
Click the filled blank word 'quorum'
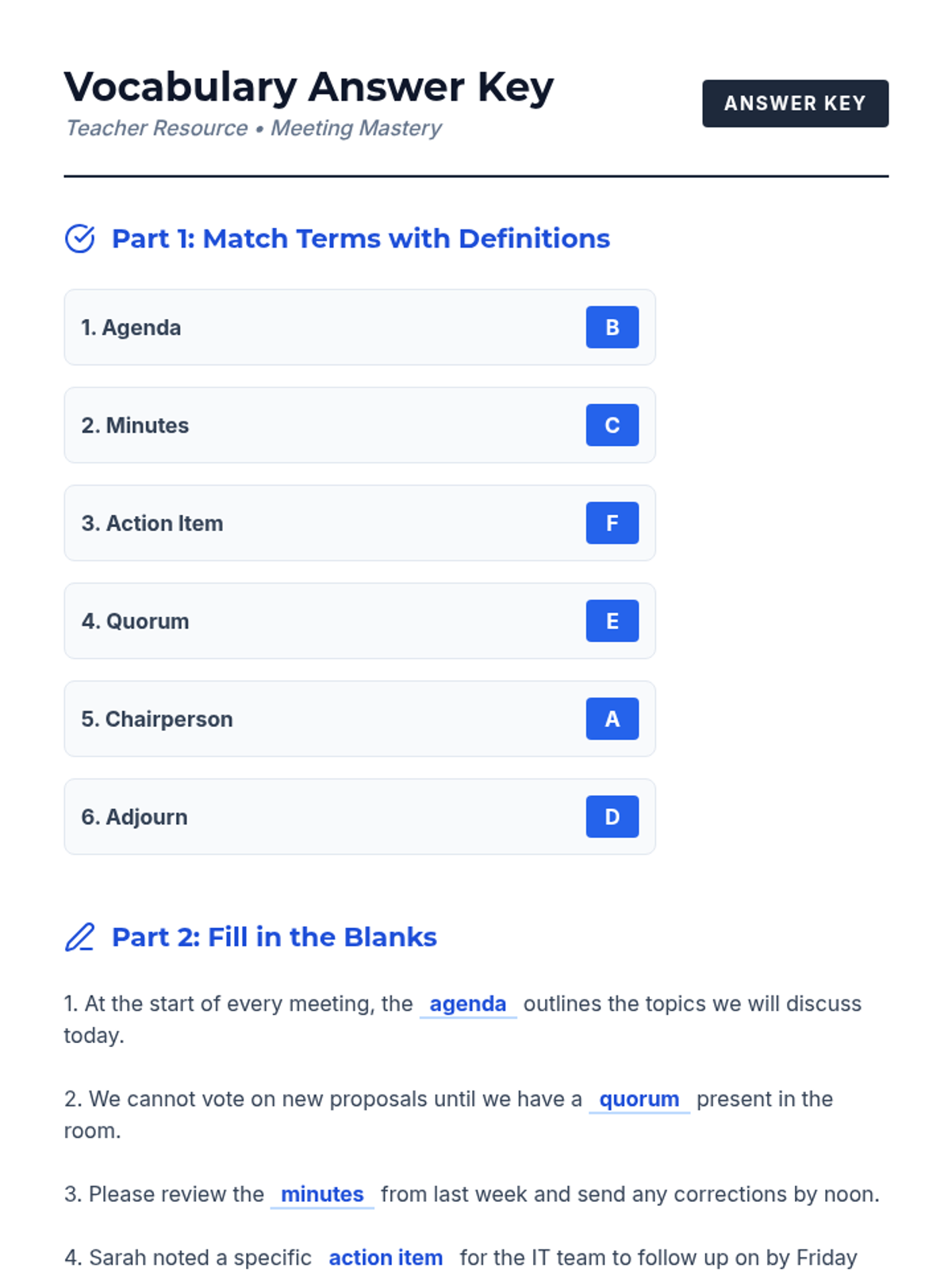click(x=639, y=1099)
